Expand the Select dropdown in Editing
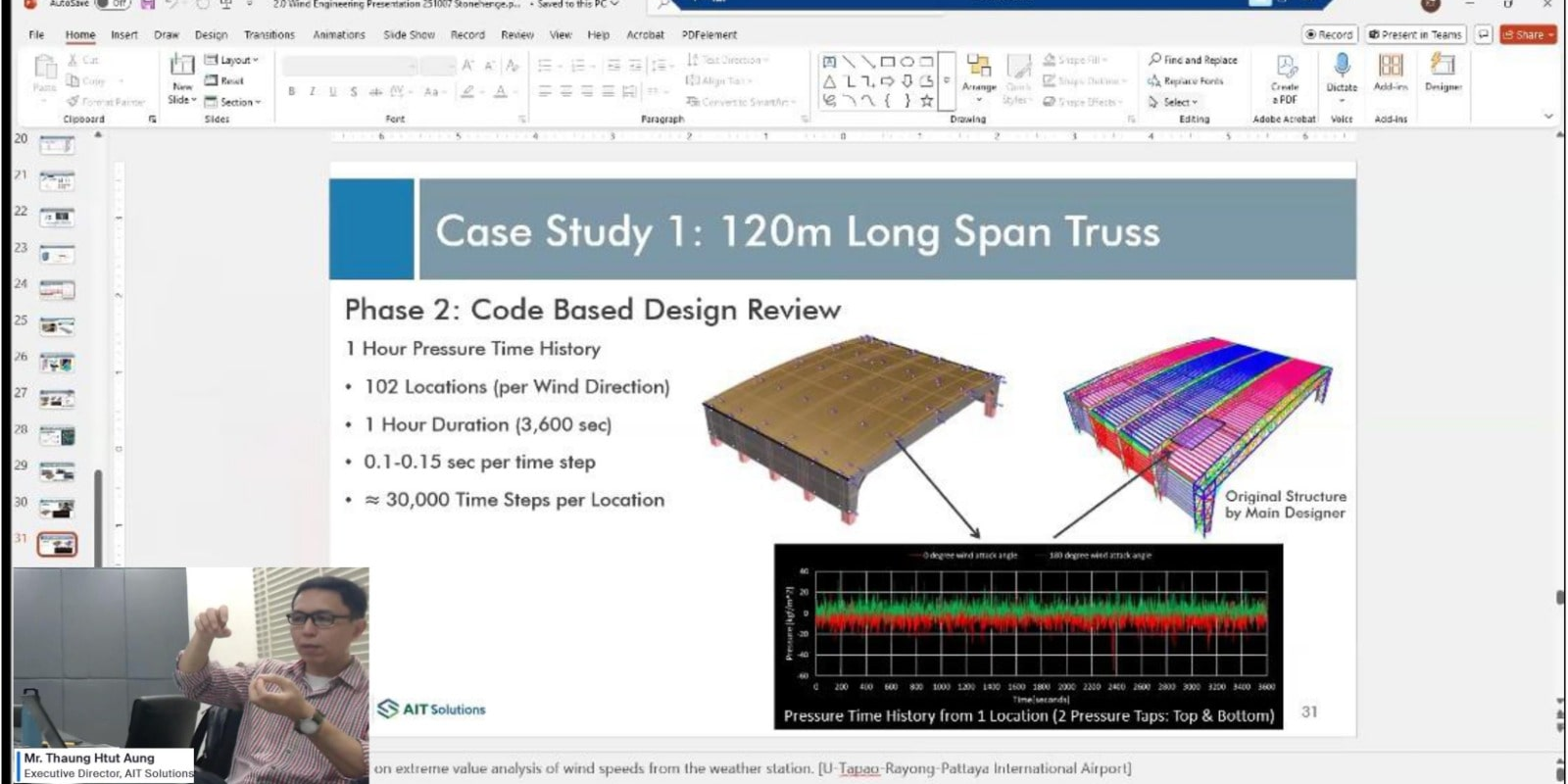Screen dimensions: 1568x784 pyautogui.click(x=1173, y=102)
